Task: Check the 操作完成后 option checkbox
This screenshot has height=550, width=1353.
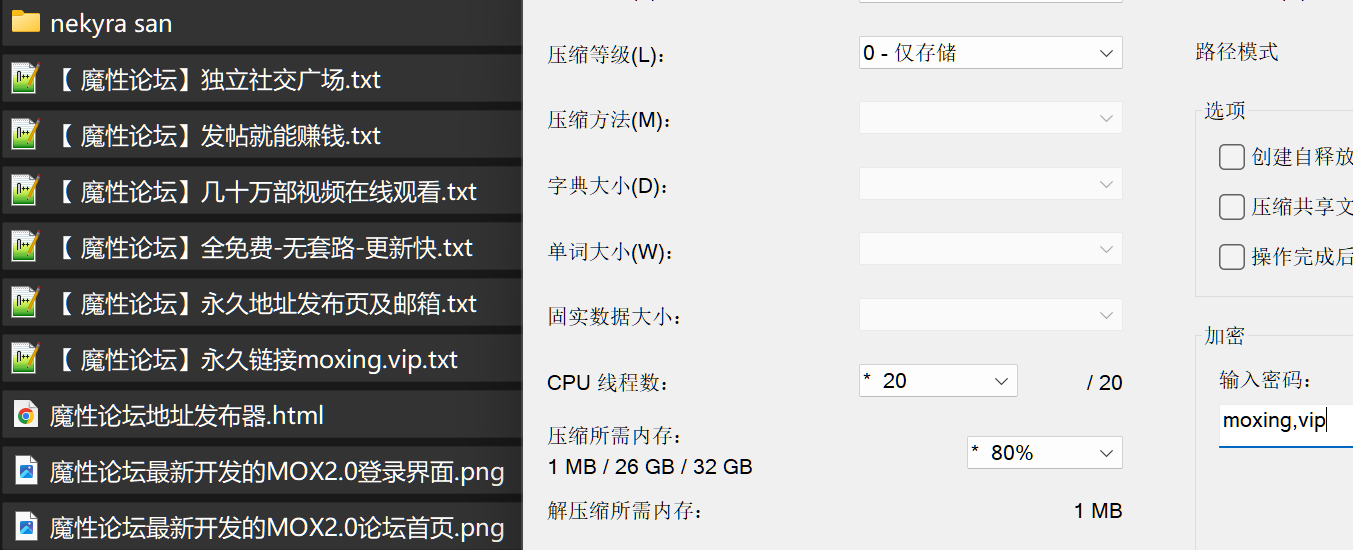Action: (1232, 257)
